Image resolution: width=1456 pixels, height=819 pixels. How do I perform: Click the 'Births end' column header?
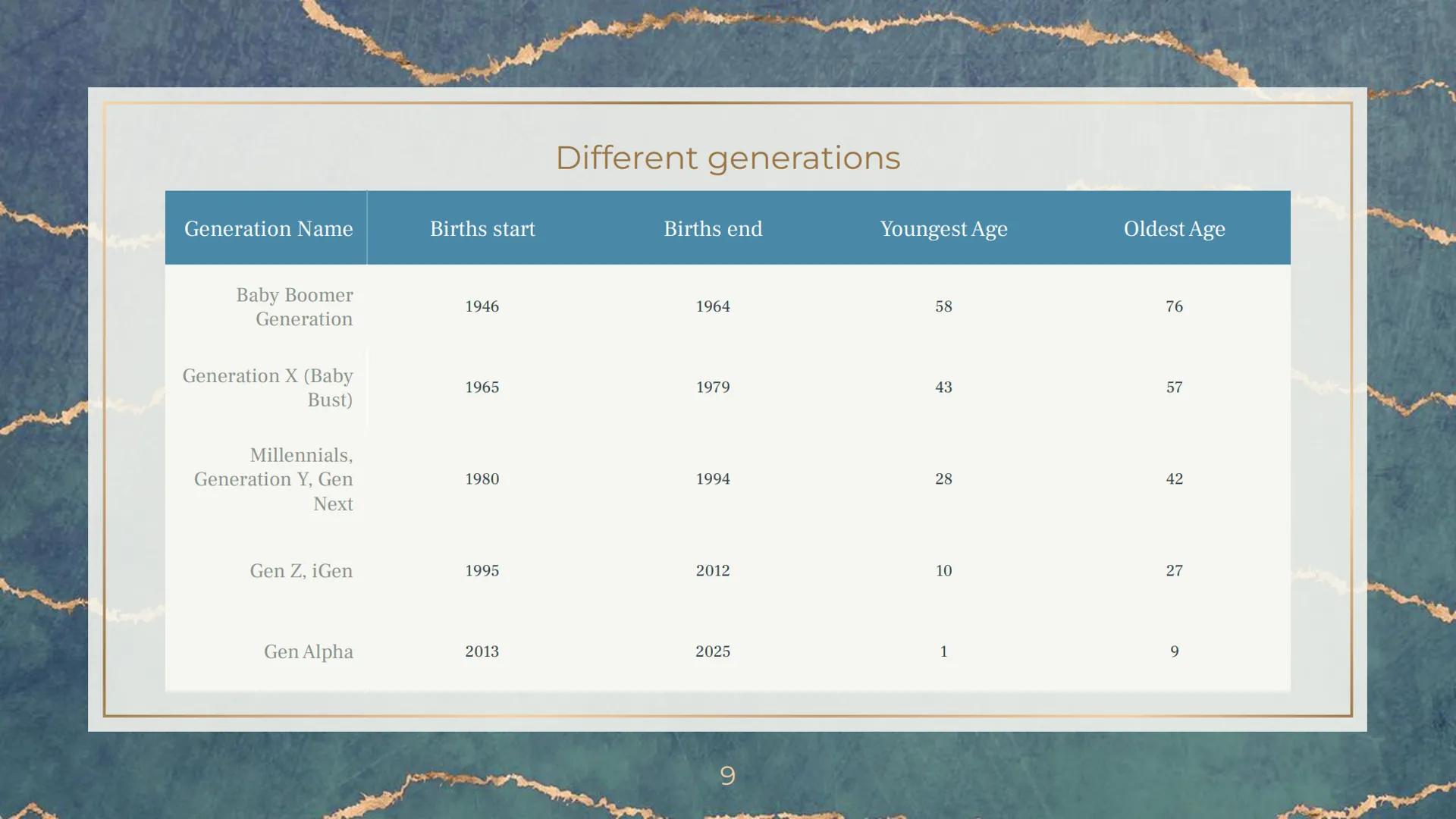[713, 228]
